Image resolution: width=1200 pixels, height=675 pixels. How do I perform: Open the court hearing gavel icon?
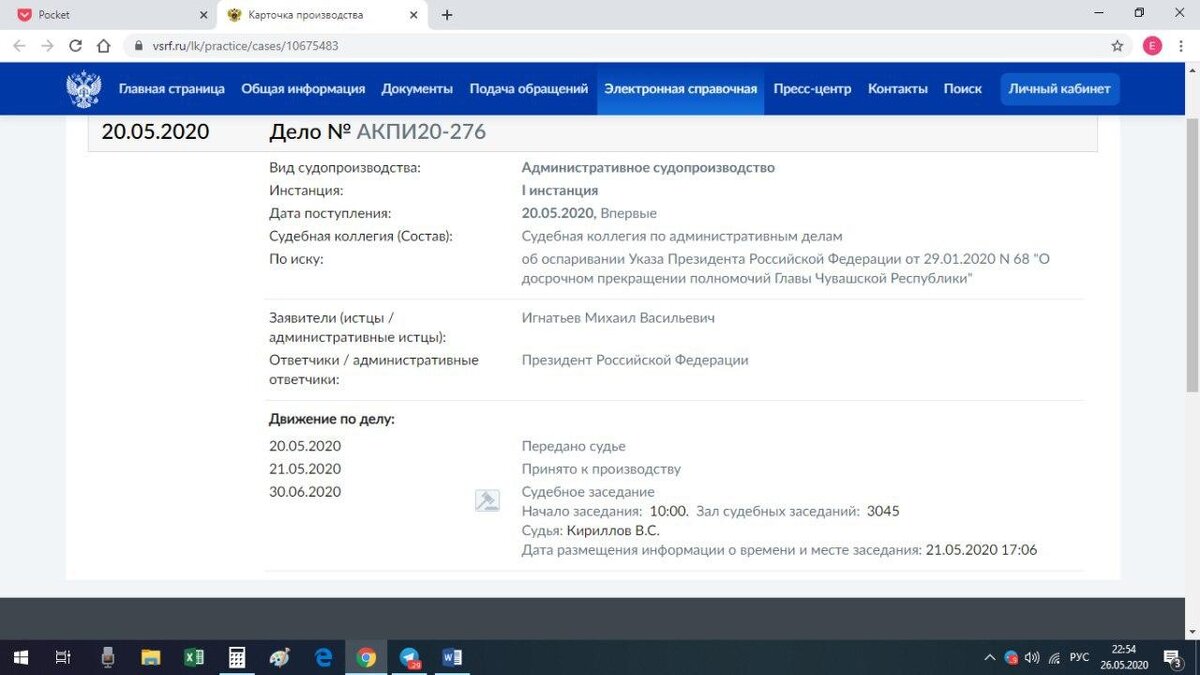tap(487, 501)
